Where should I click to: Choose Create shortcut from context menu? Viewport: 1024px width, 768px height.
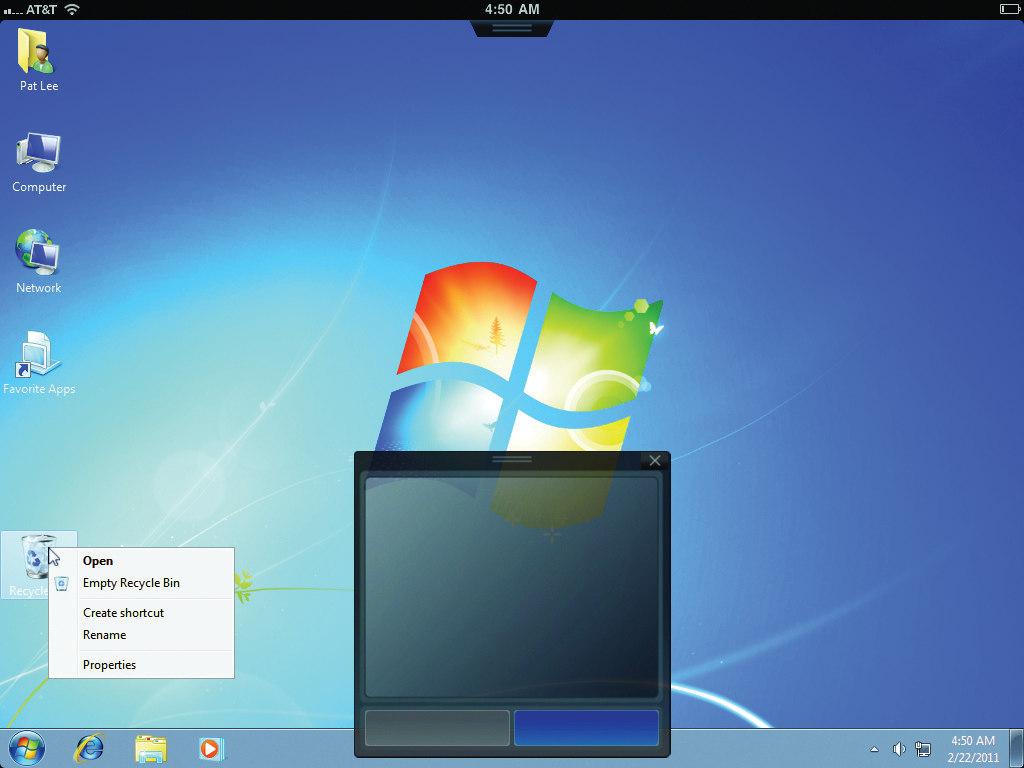click(x=123, y=613)
